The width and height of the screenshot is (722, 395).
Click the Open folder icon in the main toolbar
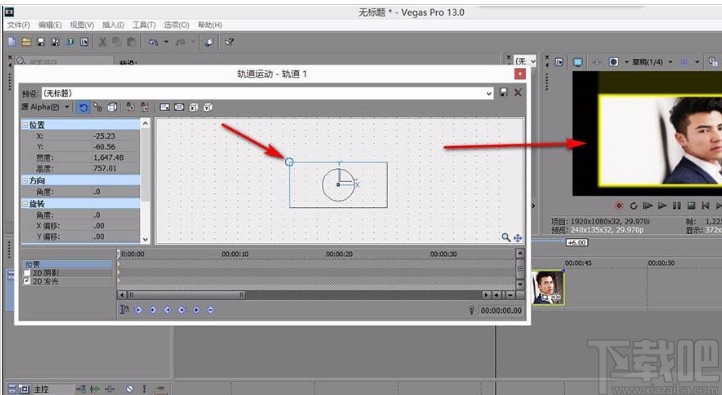click(27, 42)
